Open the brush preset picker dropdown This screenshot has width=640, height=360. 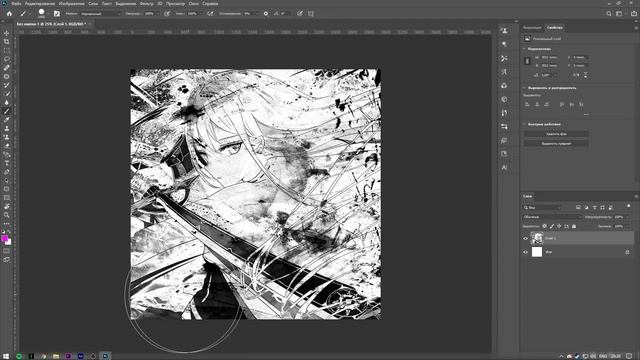pos(48,13)
